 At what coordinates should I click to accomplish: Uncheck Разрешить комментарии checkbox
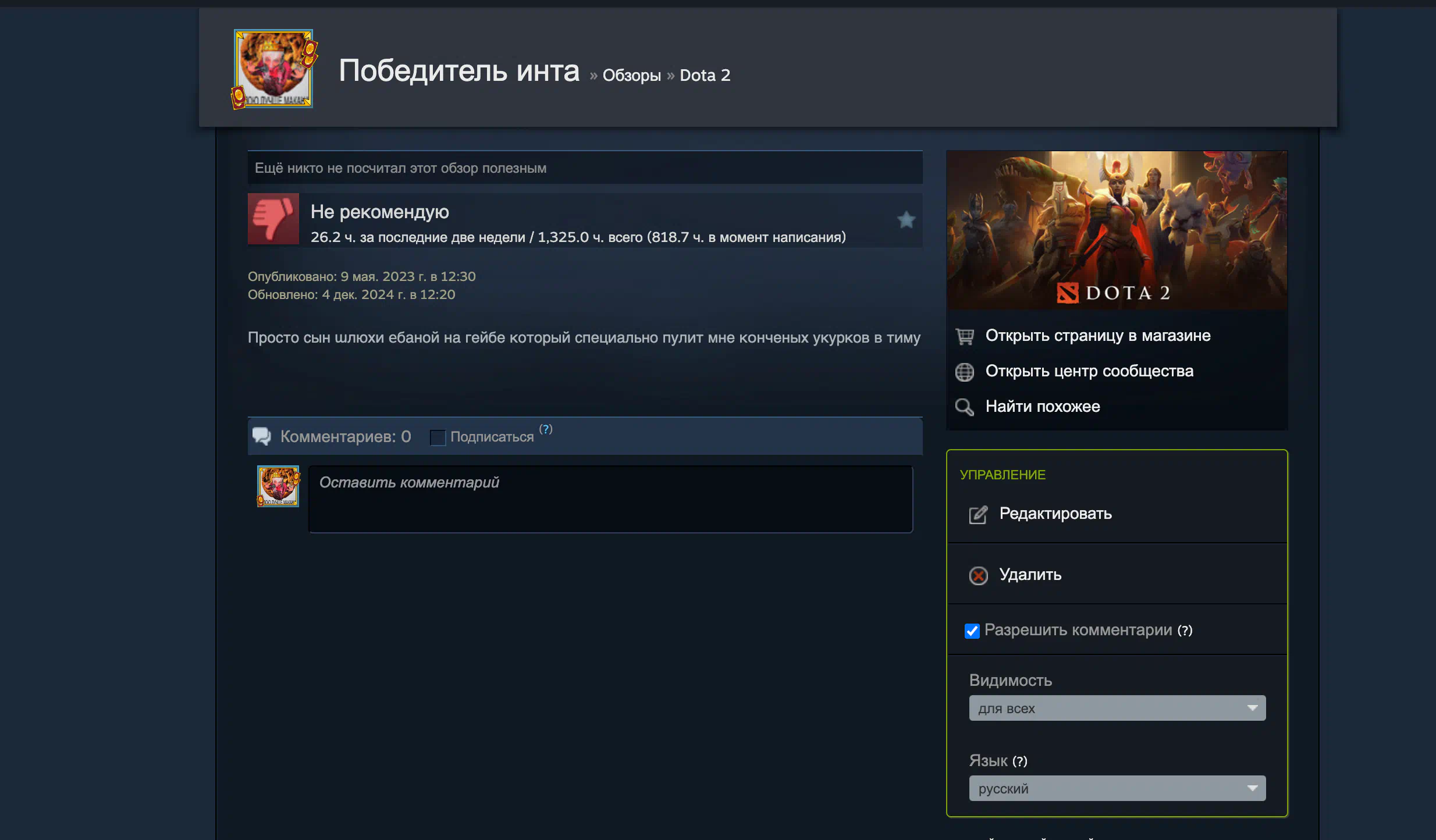click(x=972, y=631)
